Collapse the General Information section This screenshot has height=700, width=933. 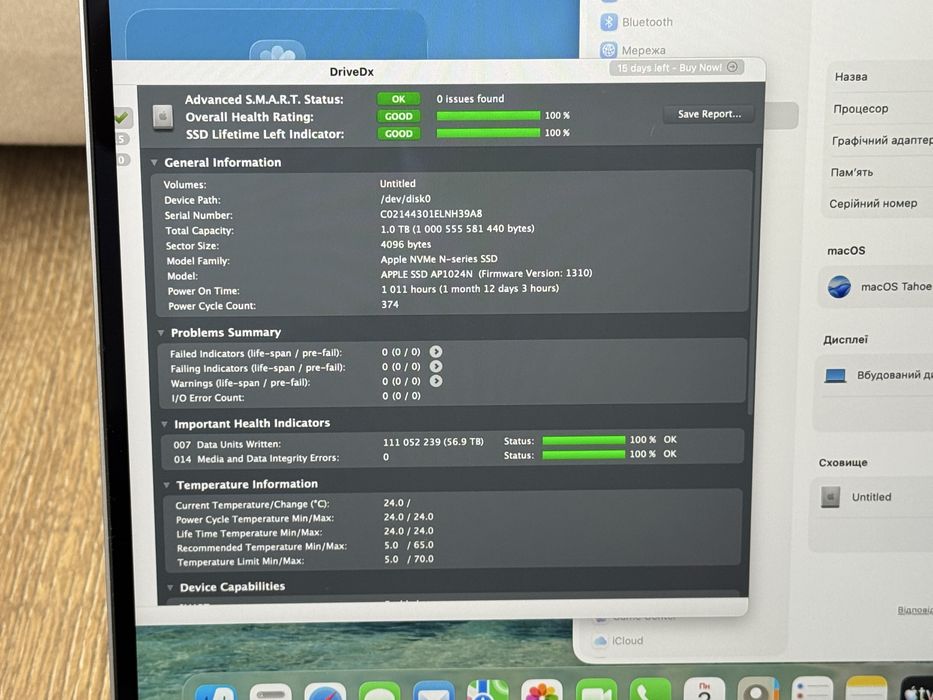[x=154, y=162]
